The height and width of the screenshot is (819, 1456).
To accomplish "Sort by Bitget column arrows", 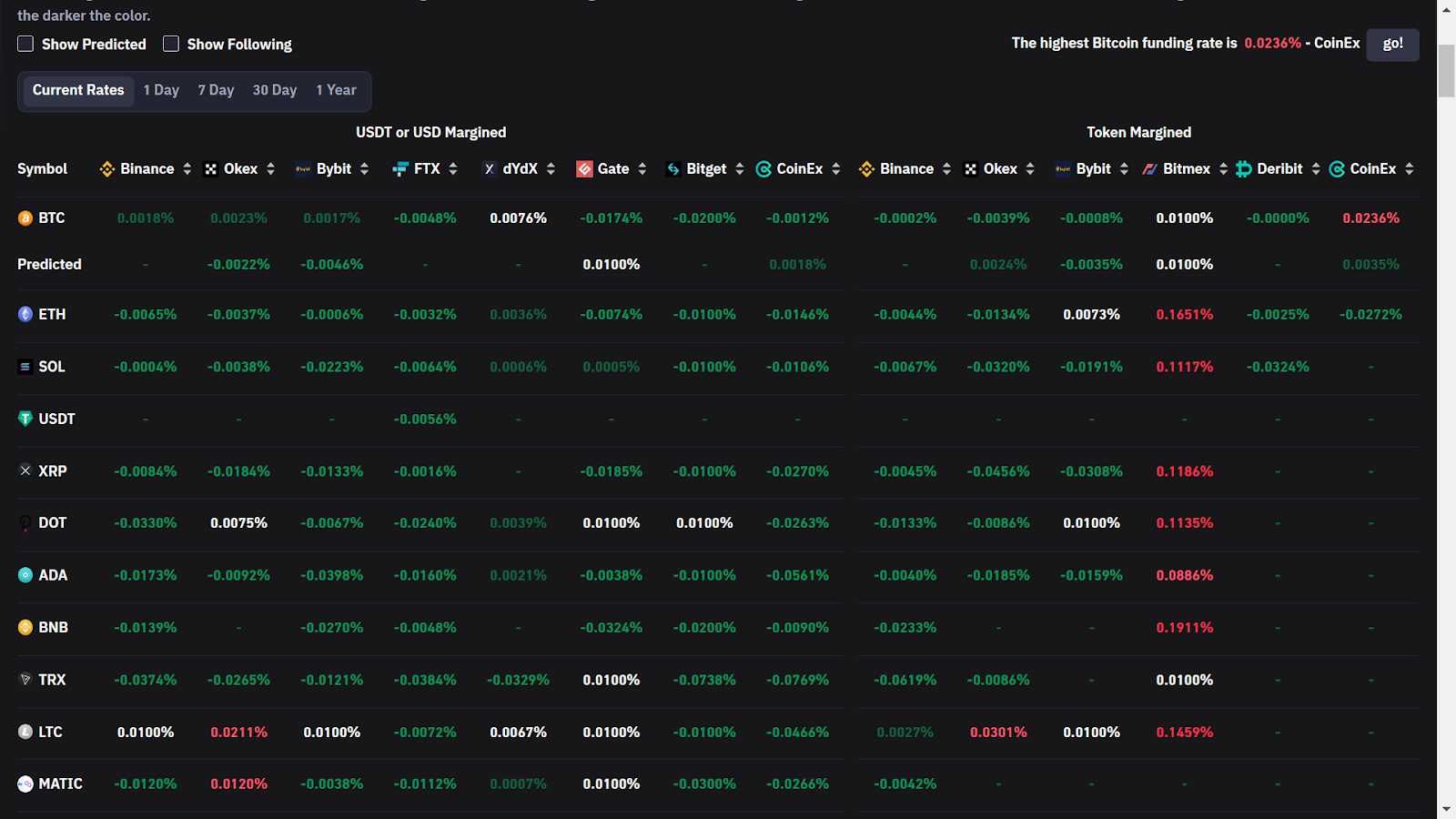I will point(740,169).
